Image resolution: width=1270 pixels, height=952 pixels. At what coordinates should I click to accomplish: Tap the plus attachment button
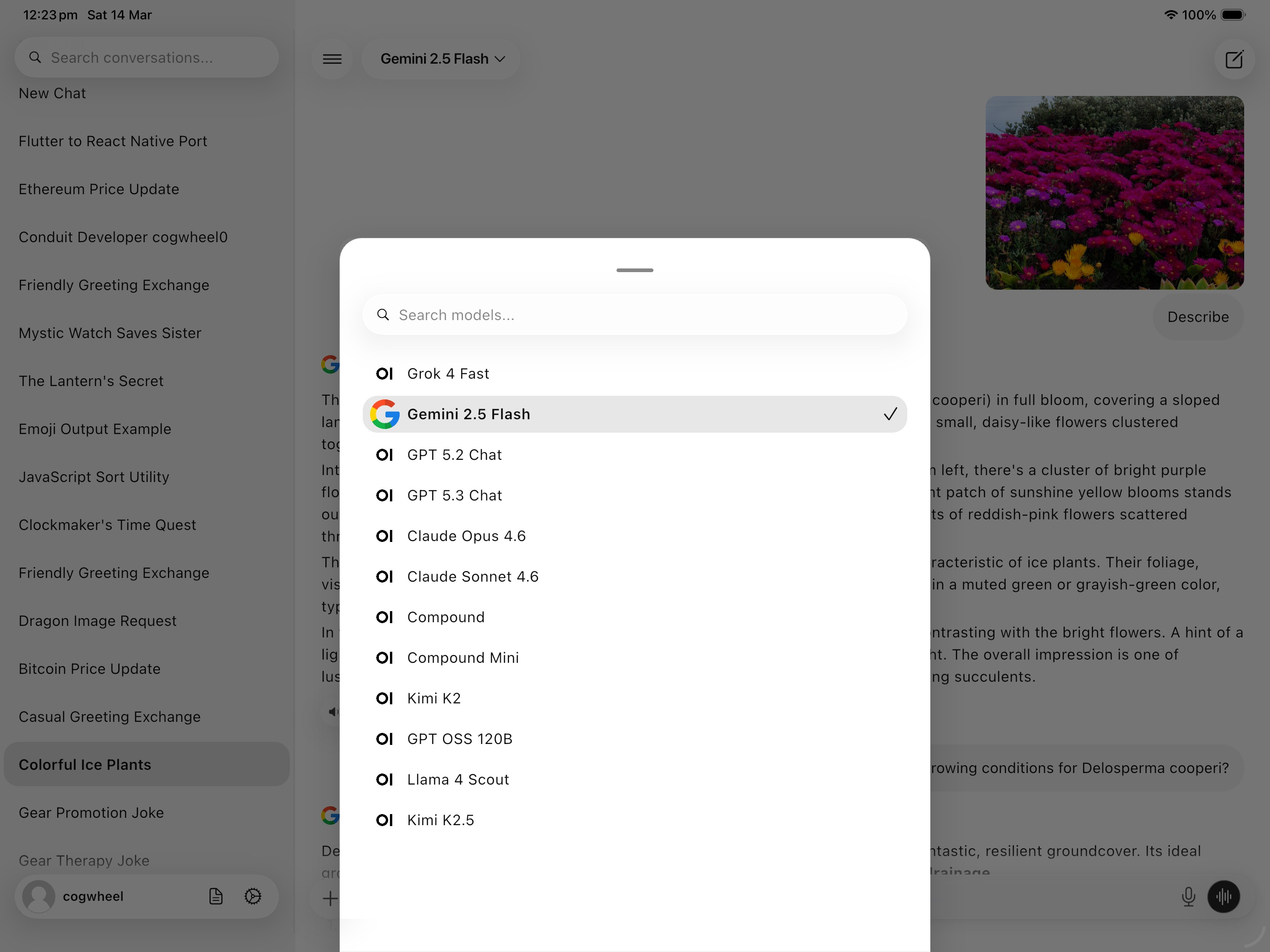329,898
